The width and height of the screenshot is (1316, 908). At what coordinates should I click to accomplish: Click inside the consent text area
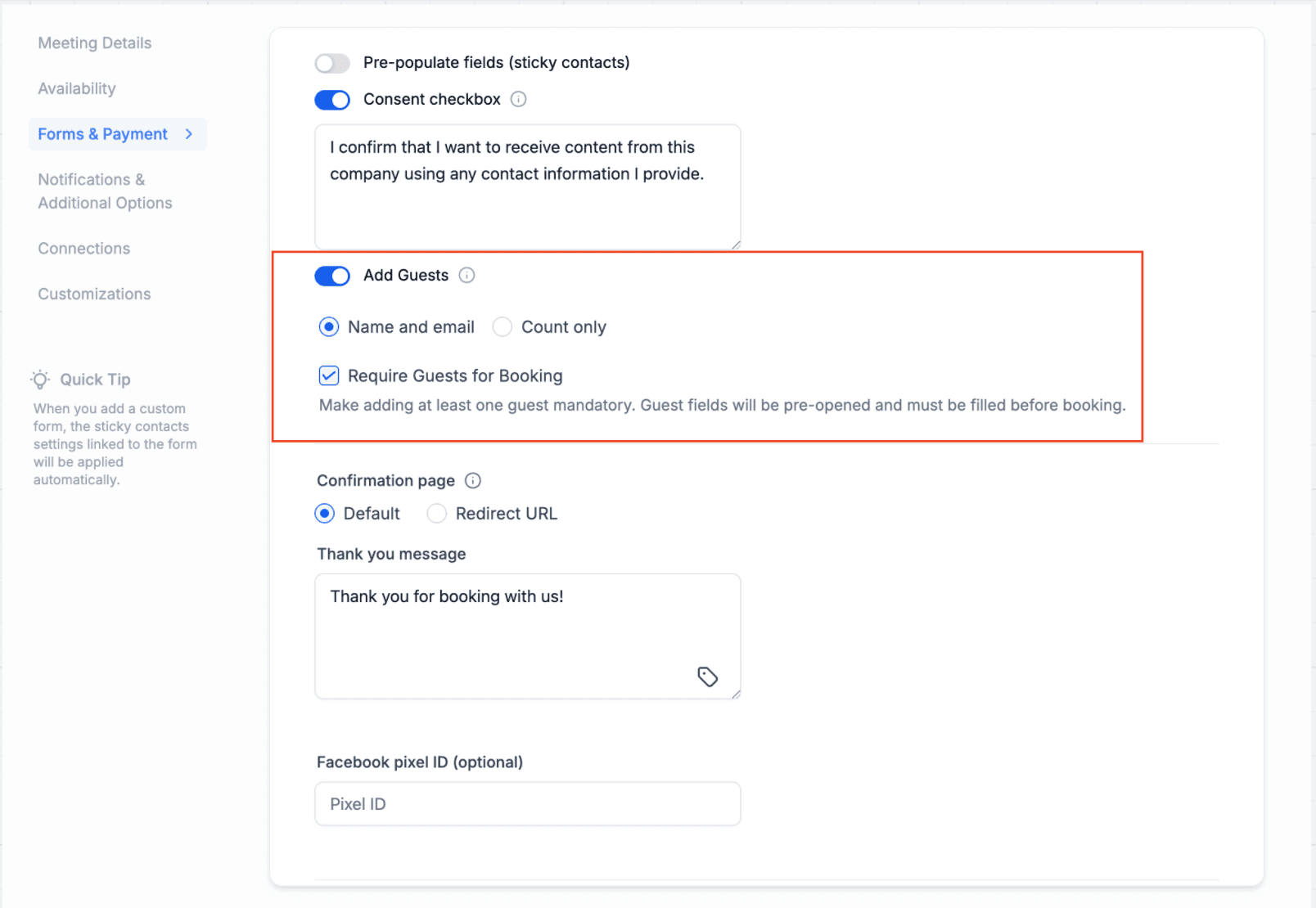click(528, 187)
